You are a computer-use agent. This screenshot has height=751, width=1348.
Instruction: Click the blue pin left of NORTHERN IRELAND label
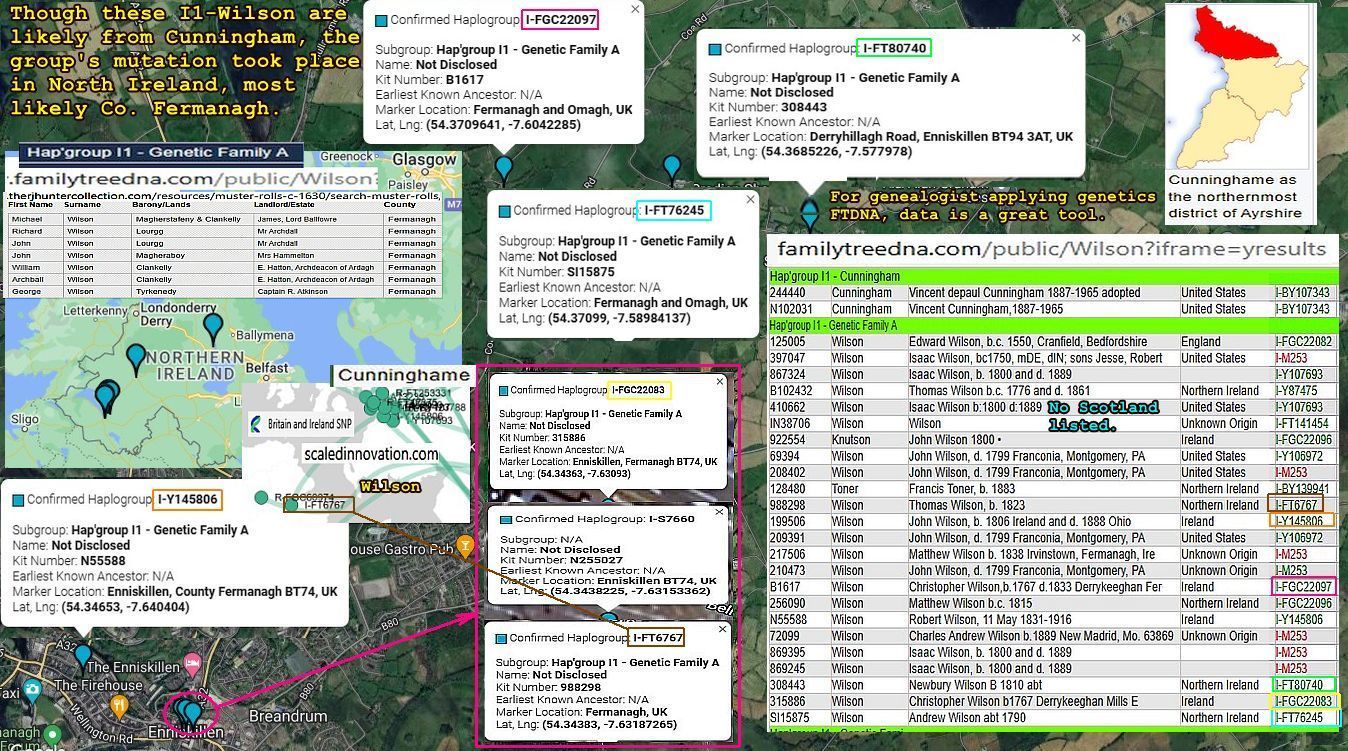(x=136, y=358)
